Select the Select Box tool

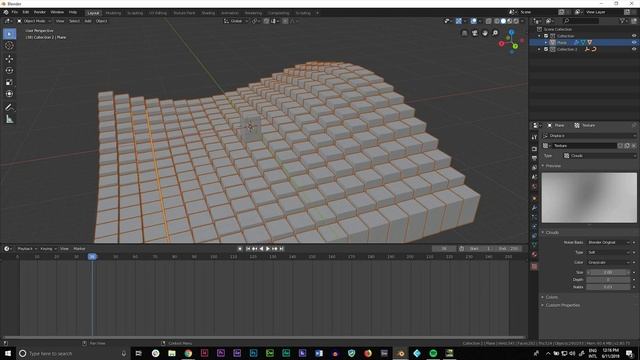click(x=9, y=34)
